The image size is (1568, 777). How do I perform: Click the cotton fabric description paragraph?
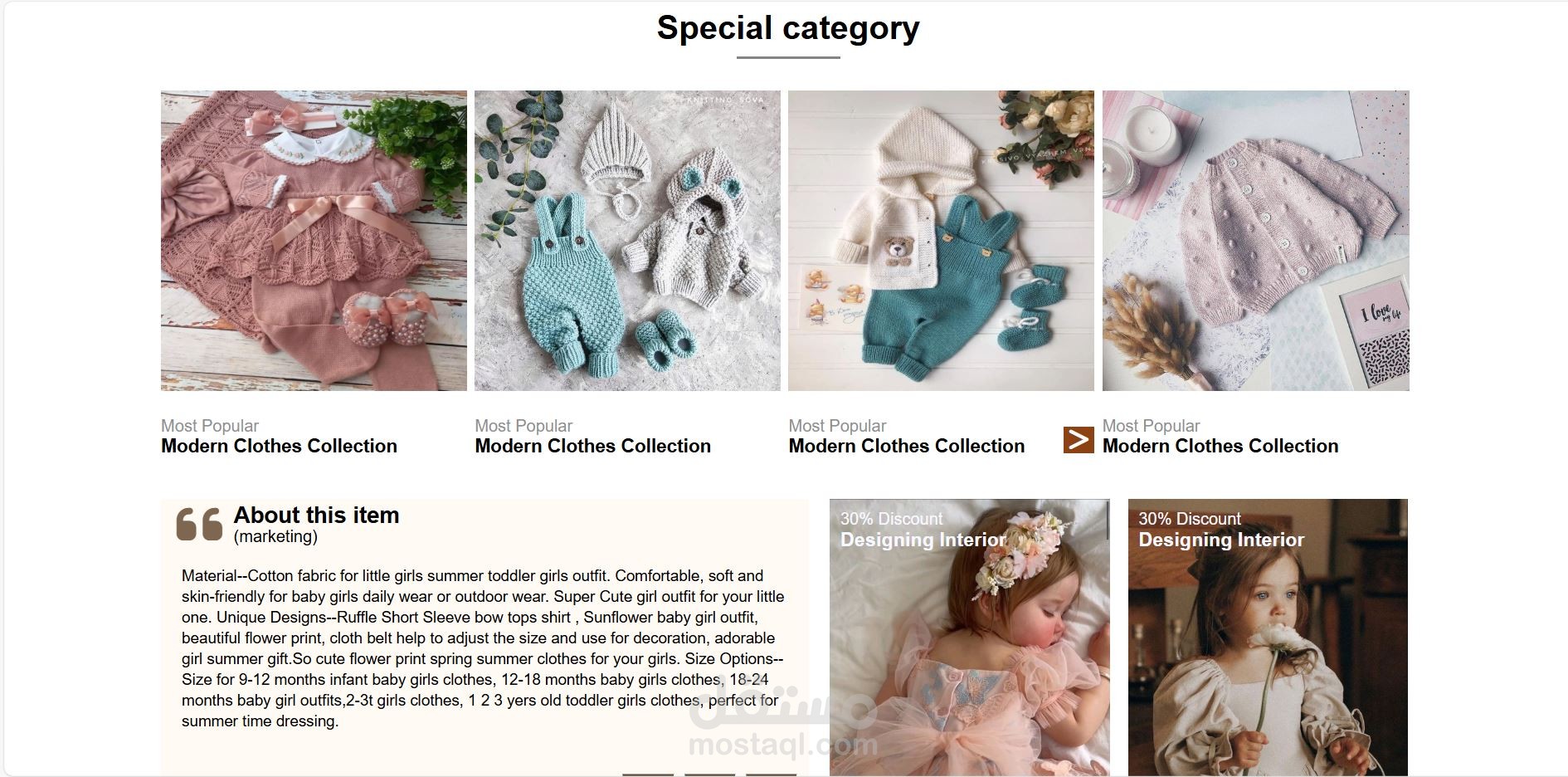[x=483, y=648]
